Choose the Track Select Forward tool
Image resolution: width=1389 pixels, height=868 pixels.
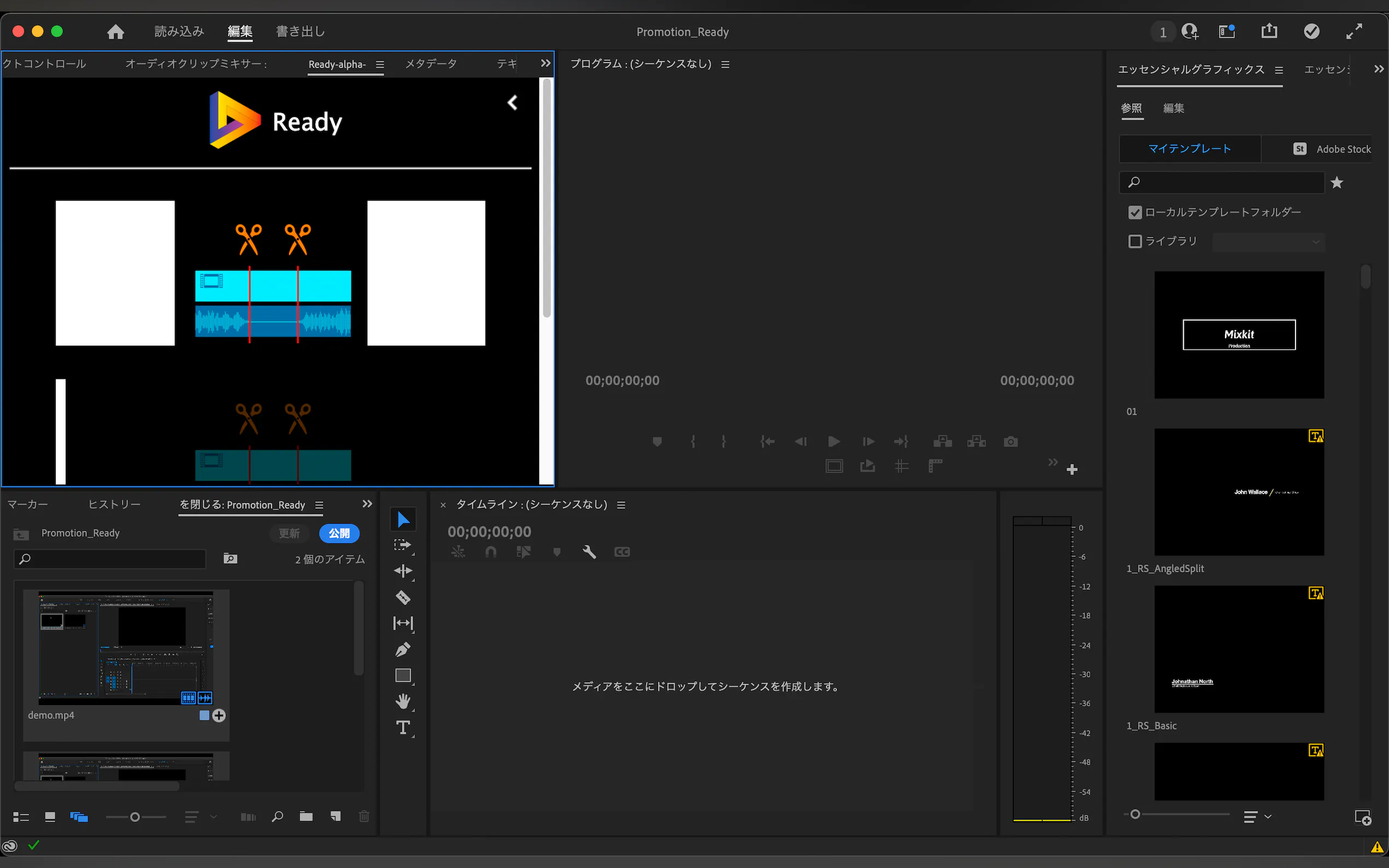pyautogui.click(x=403, y=546)
